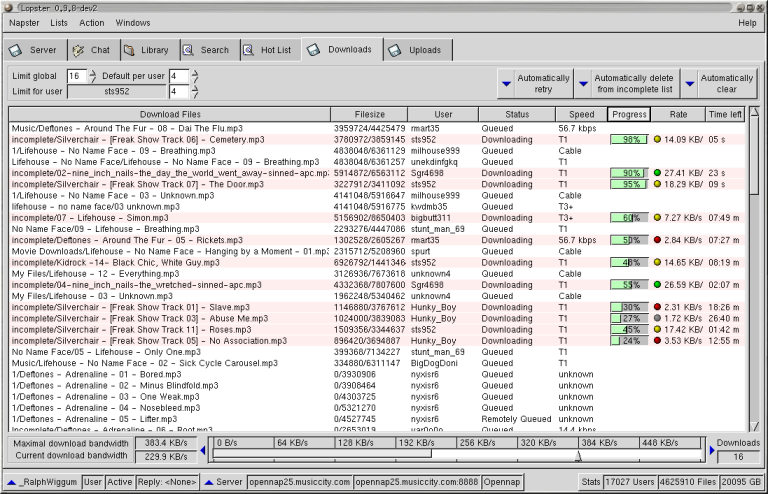The width and height of the screenshot is (768, 494).
Task: Sort by Download Files column header
Action: coord(170,114)
